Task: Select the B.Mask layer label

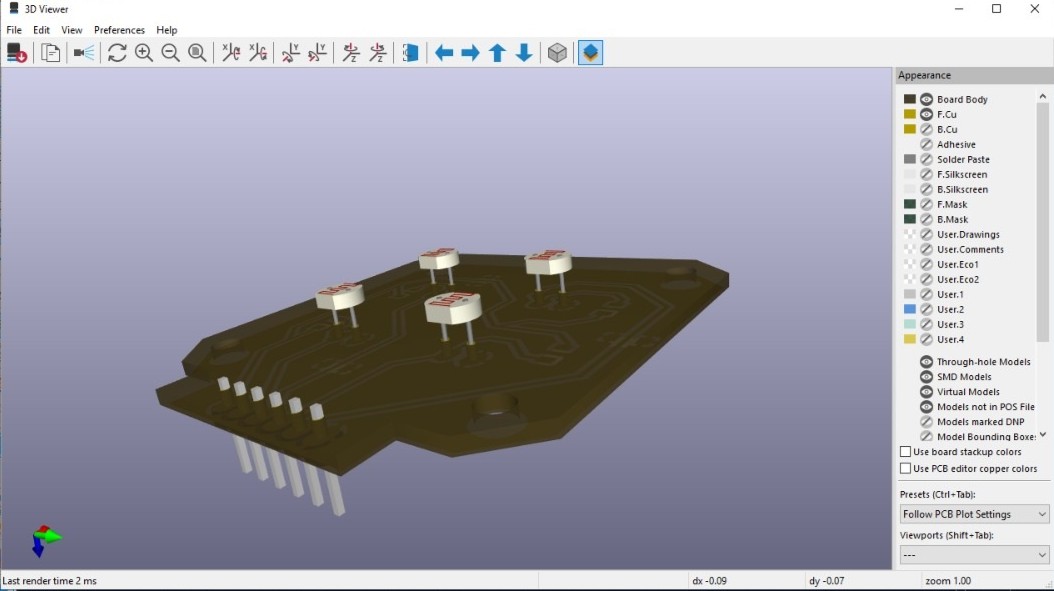Action: [952, 219]
